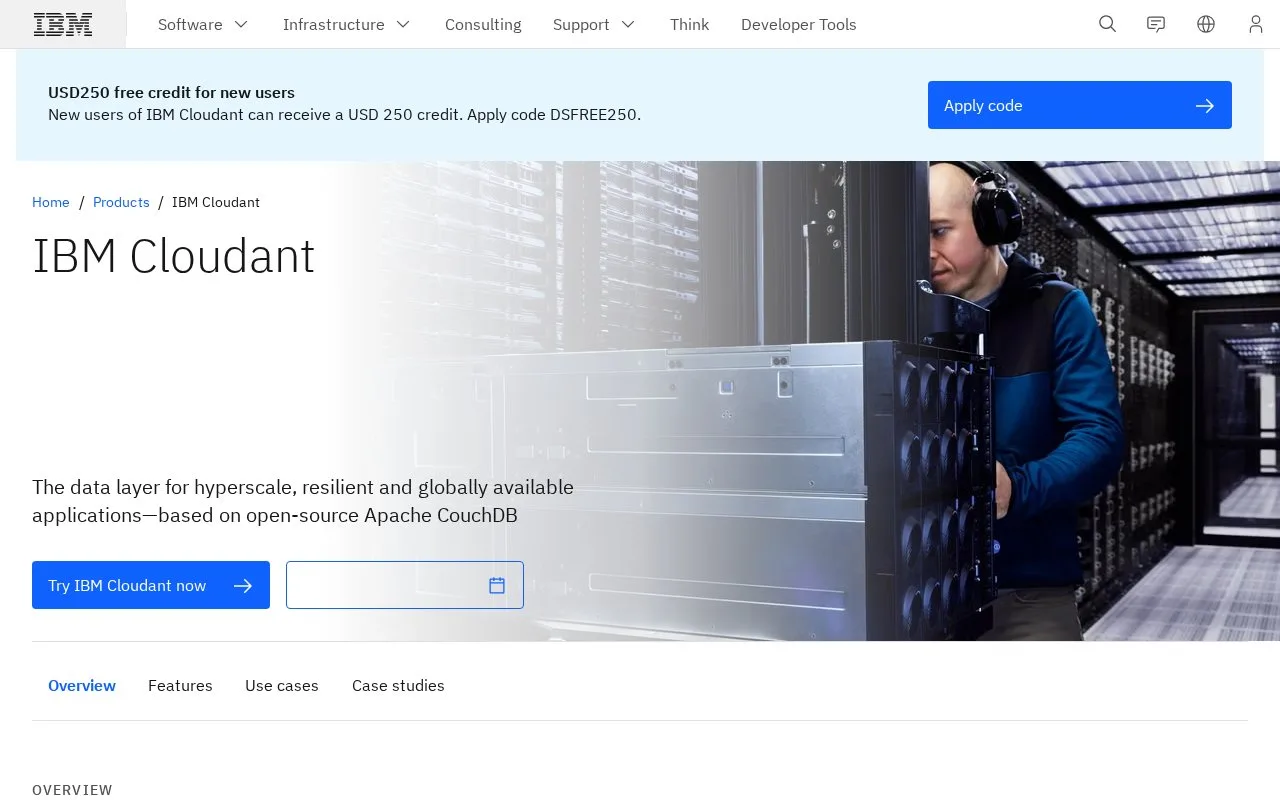Click the DSFREE250 promo description text
Screen dimensions: 1280x800
tap(344, 114)
